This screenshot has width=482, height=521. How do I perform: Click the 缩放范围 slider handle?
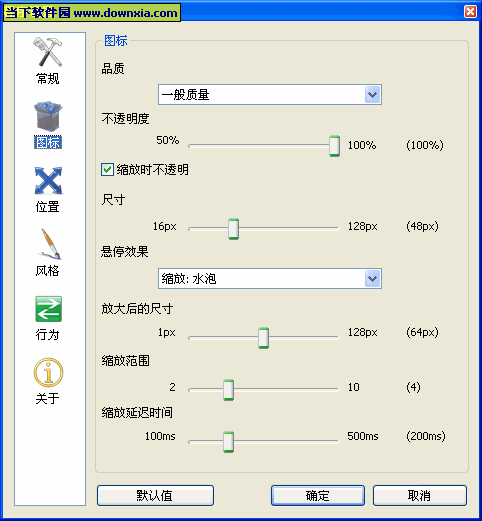(x=228, y=390)
